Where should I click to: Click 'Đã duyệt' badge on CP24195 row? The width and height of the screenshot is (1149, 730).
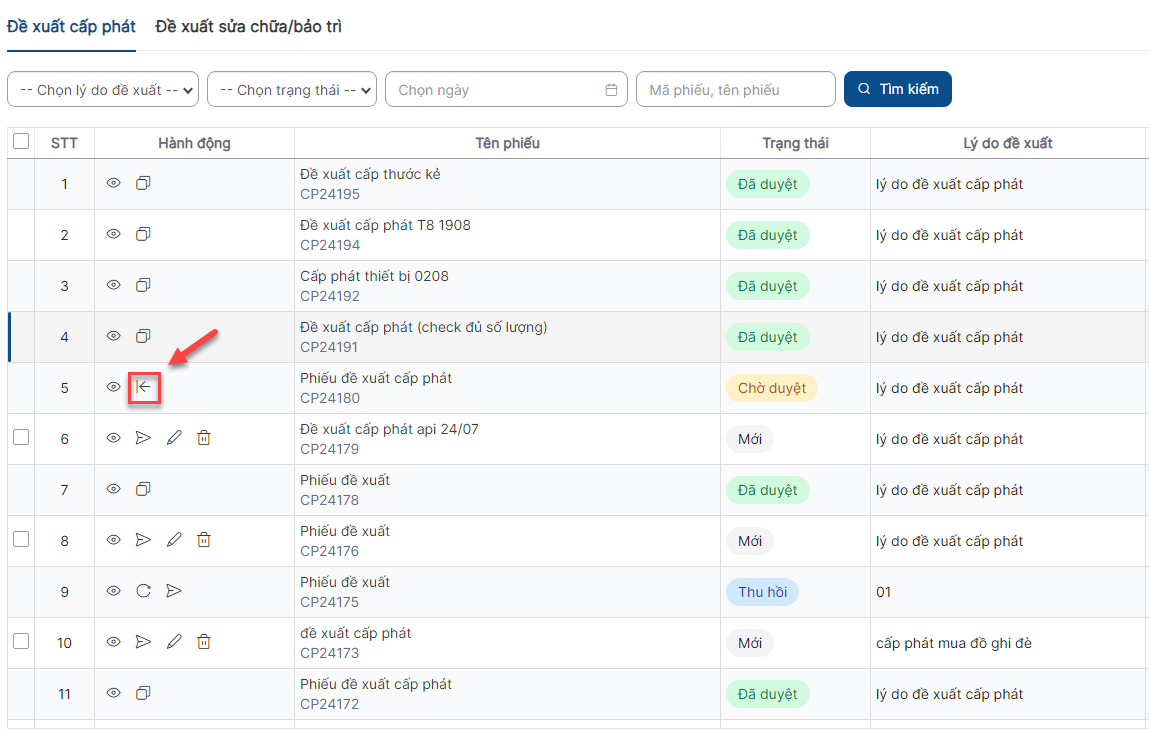click(x=767, y=184)
